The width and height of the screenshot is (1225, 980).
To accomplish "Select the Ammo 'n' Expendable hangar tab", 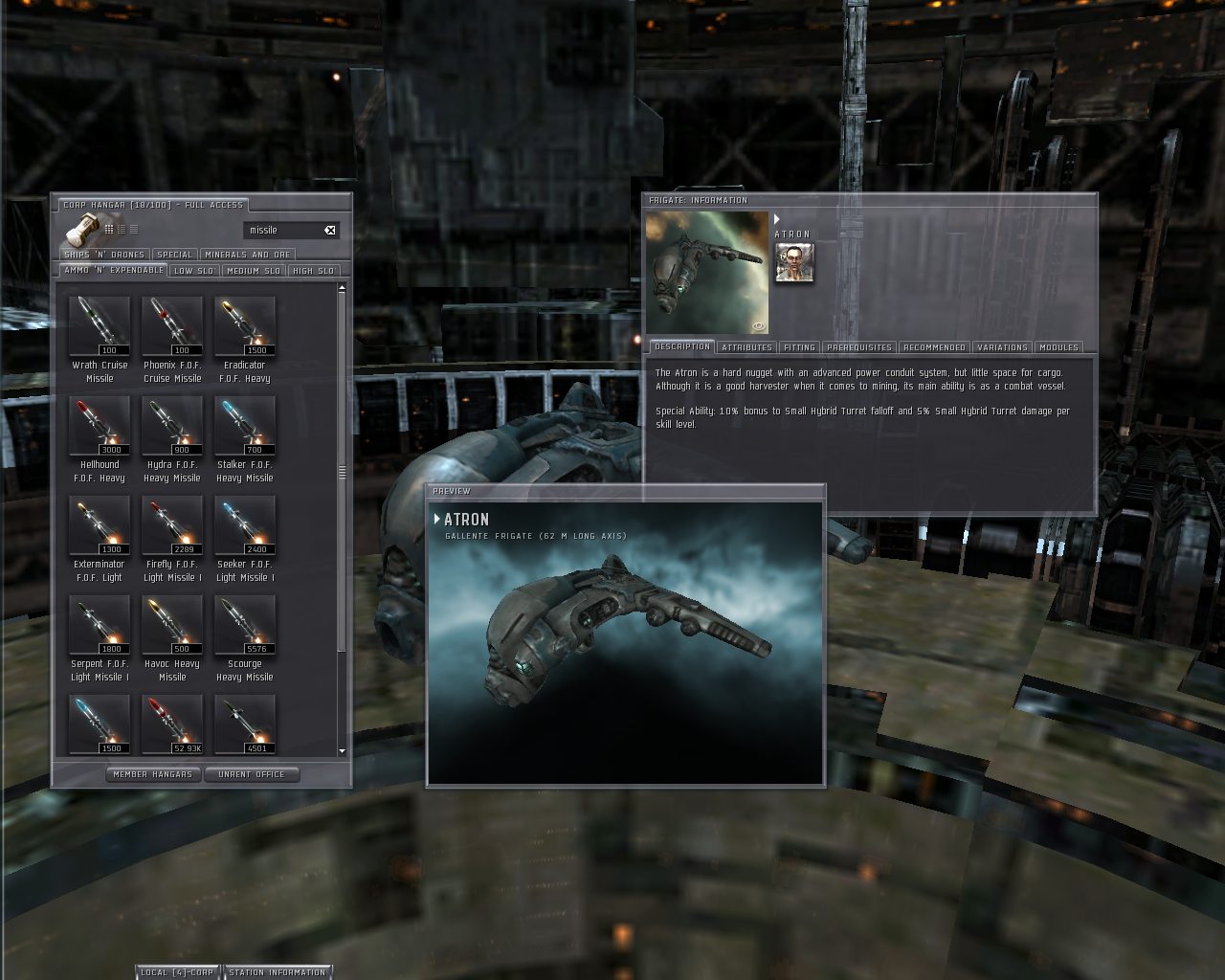I will [114, 270].
